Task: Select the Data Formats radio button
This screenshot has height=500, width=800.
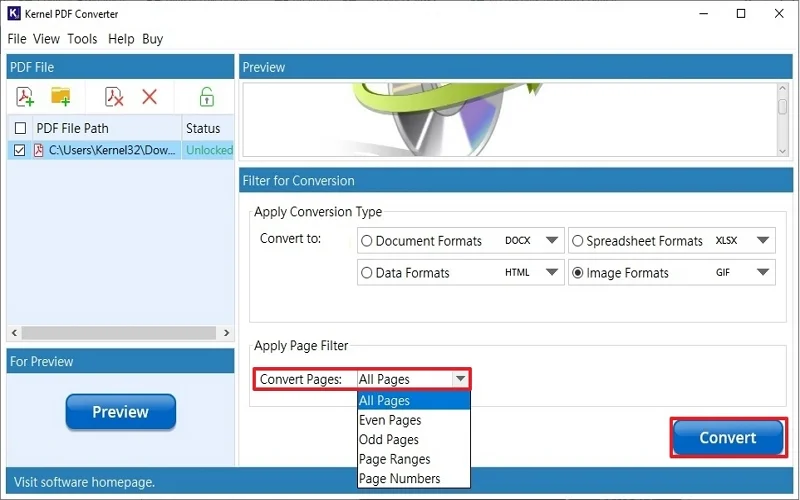Action: coord(366,273)
